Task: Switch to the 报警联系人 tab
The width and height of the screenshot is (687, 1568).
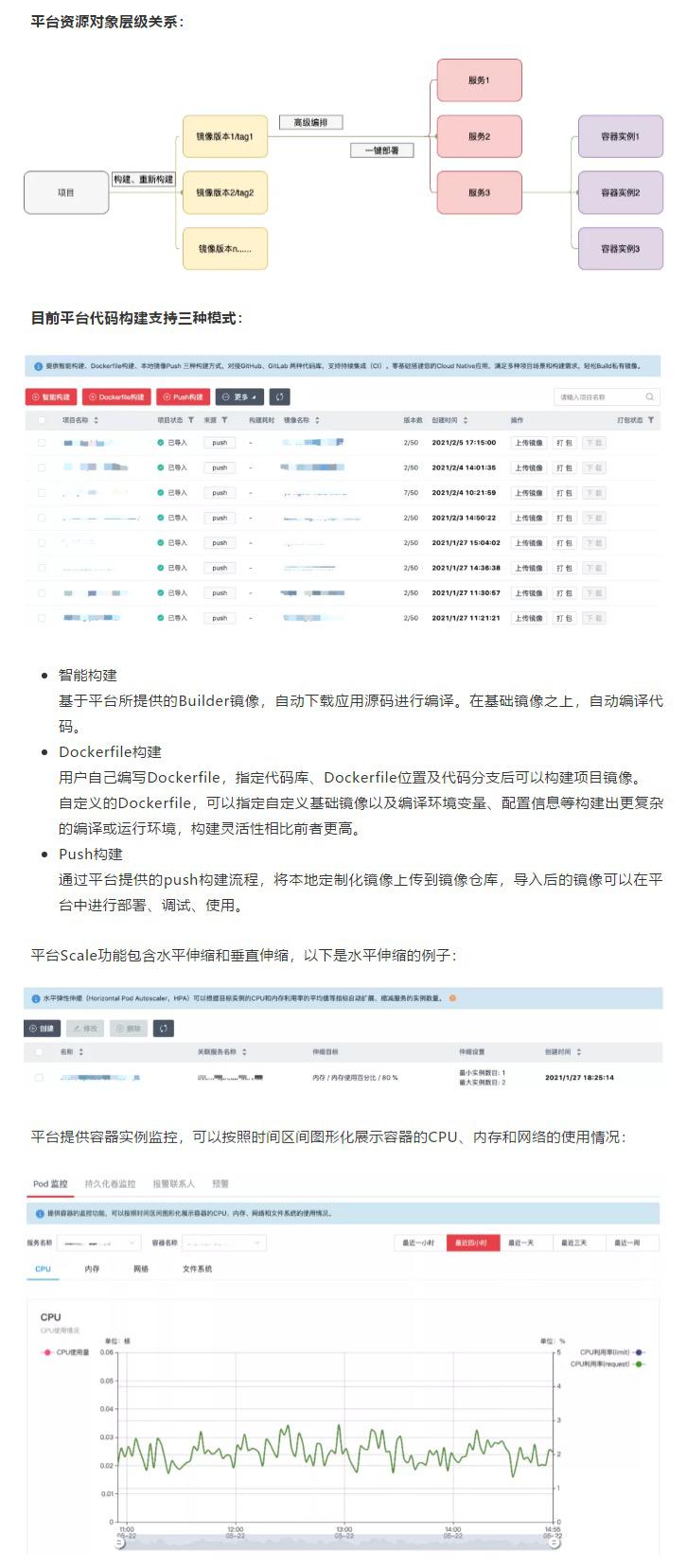Action: point(174,1184)
